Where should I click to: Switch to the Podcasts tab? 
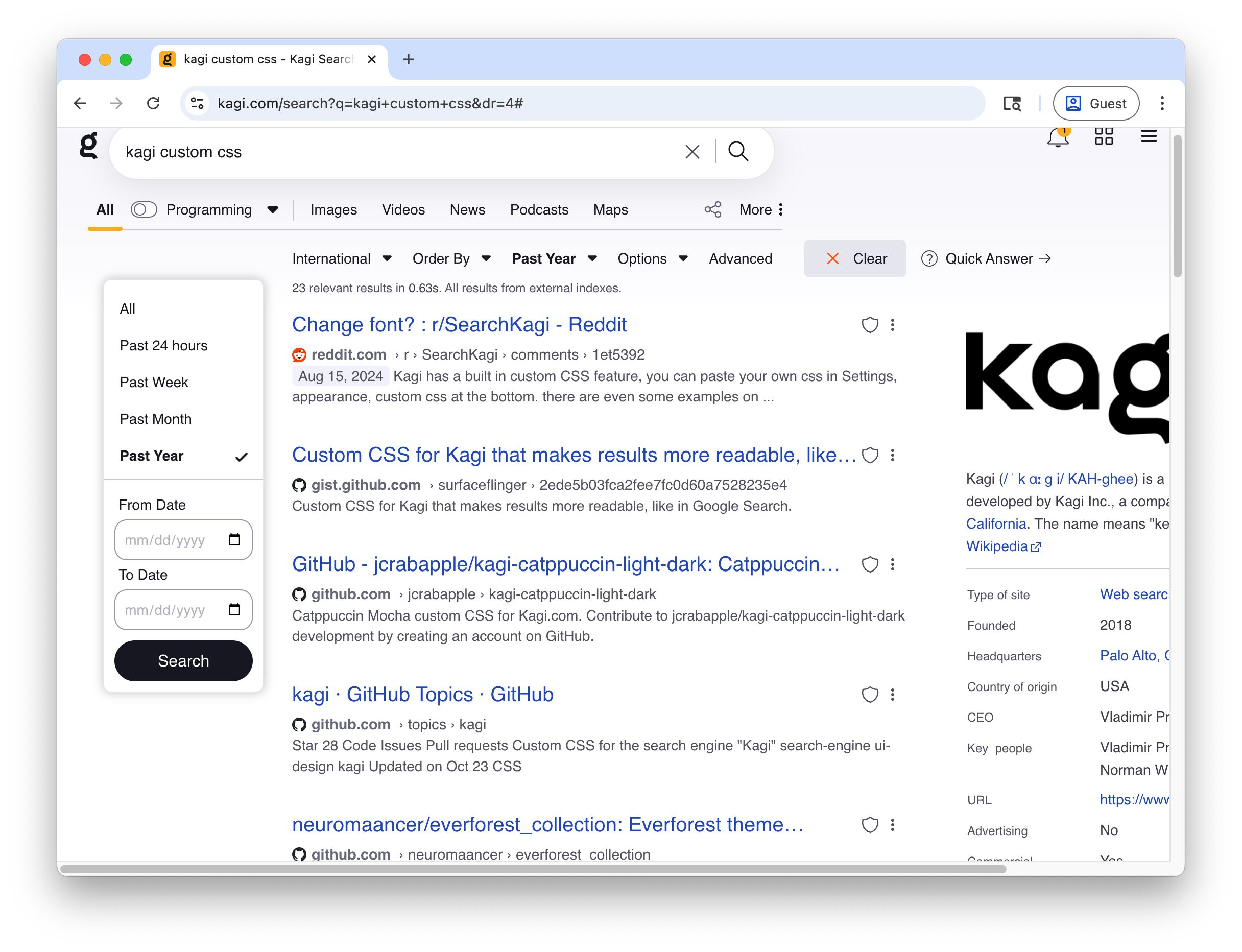[539, 210]
